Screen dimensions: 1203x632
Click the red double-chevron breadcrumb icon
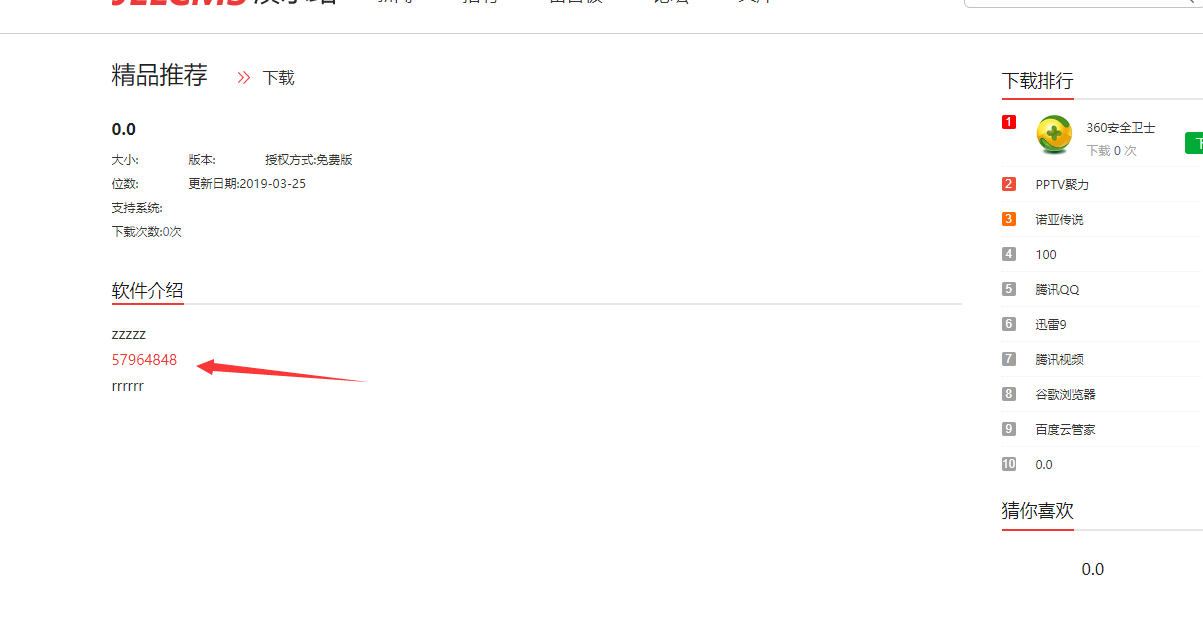(243, 77)
